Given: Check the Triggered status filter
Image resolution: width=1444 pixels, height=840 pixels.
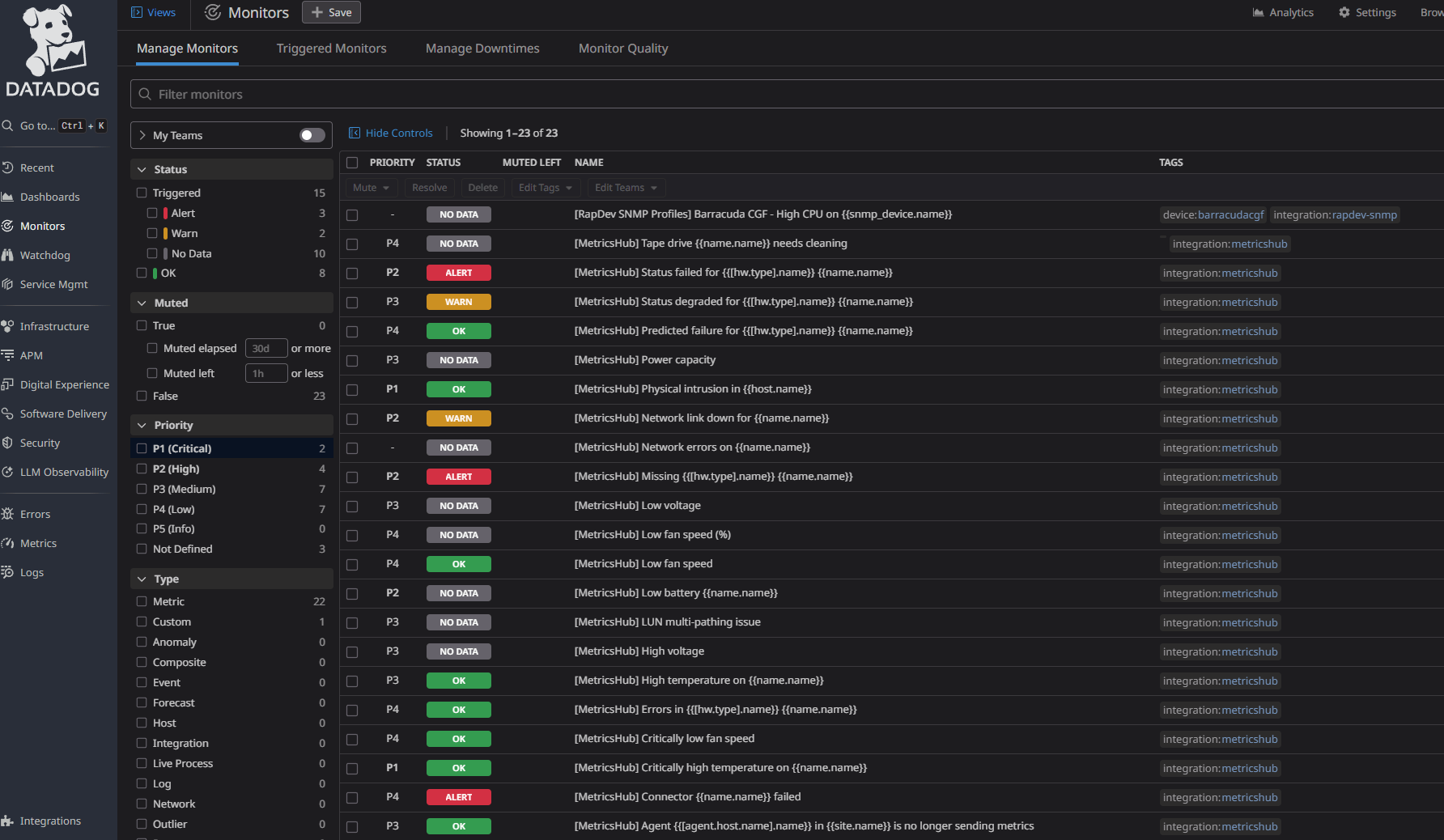Looking at the screenshot, I should [x=142, y=193].
